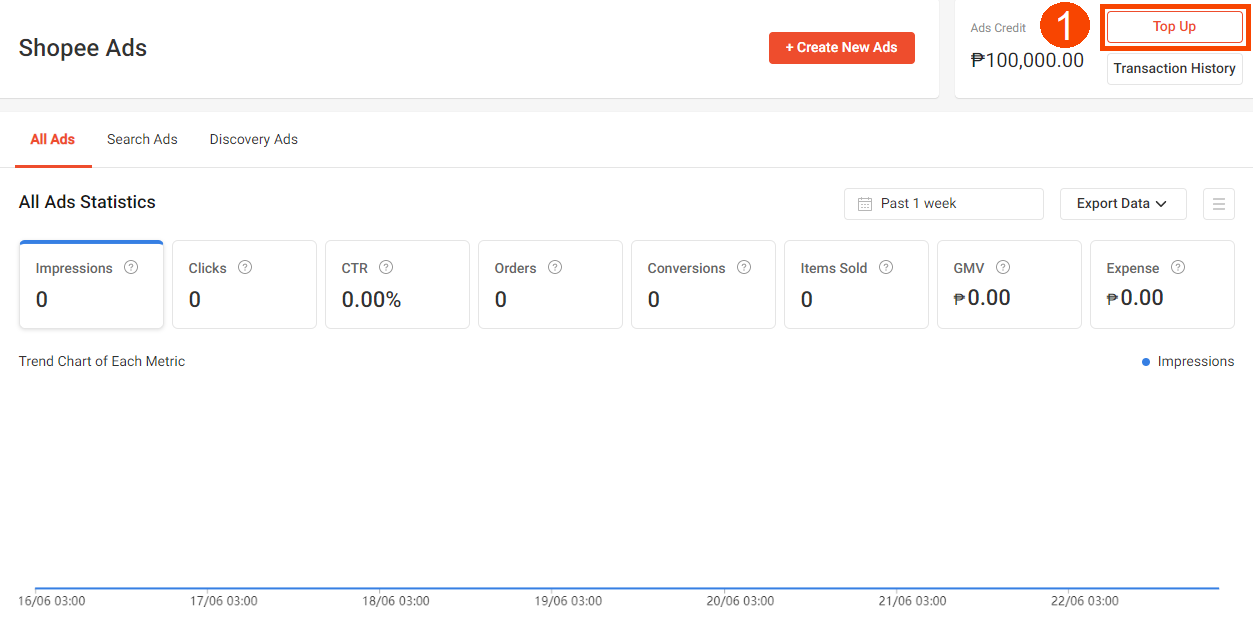1253x624 pixels.
Task: Click the Create New Ads button
Action: pos(842,48)
